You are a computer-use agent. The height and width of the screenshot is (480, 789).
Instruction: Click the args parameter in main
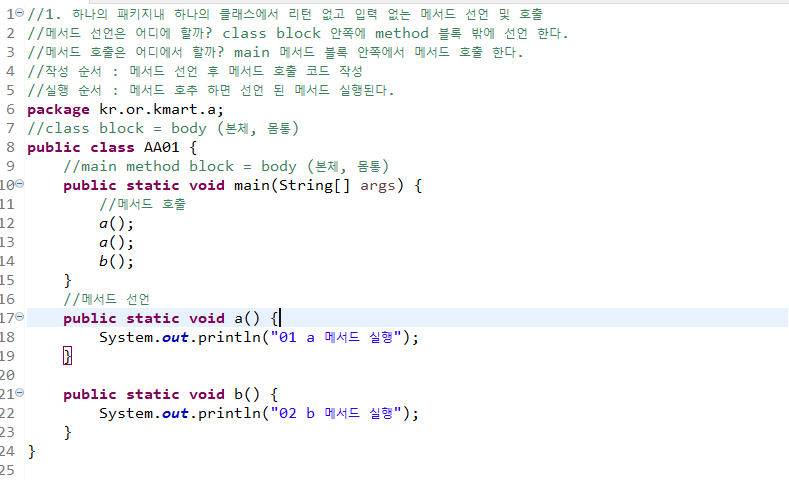click(377, 186)
